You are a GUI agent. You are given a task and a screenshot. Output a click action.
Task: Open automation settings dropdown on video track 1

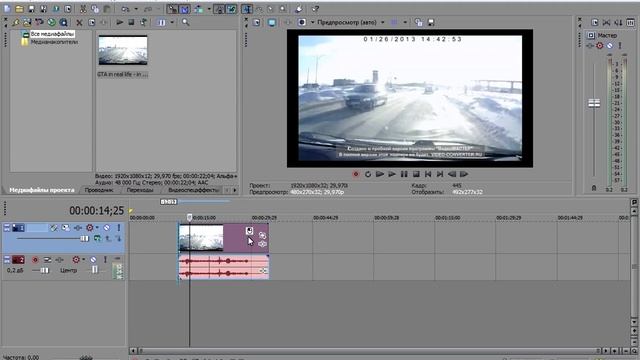97,228
